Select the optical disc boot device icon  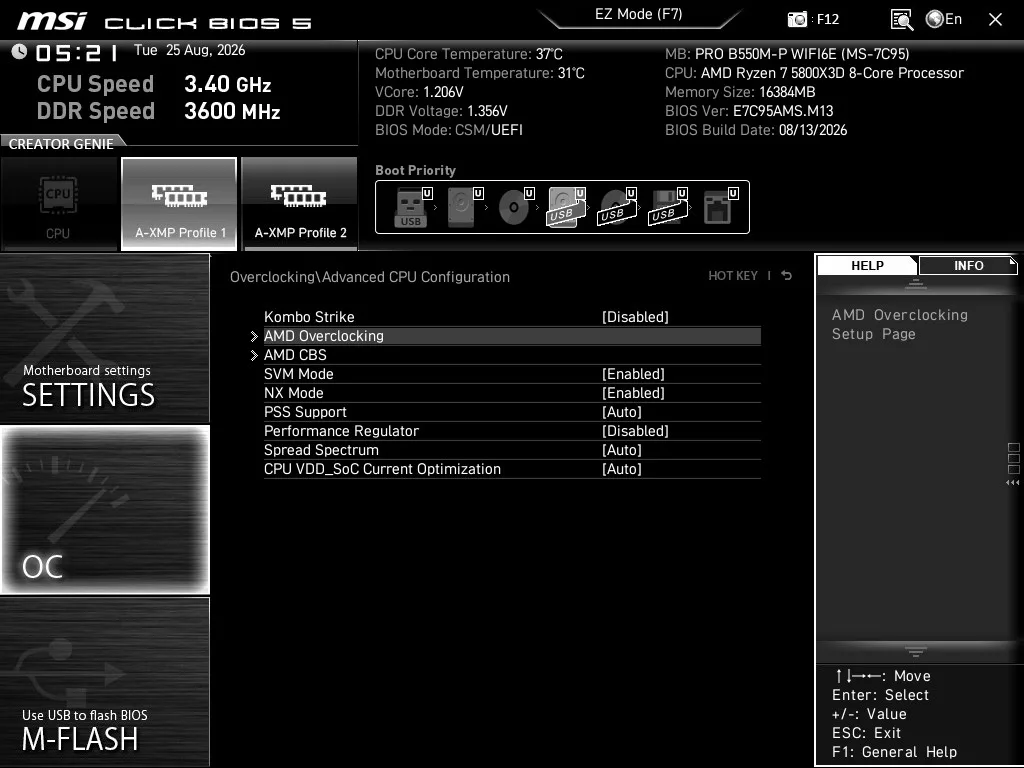click(515, 207)
